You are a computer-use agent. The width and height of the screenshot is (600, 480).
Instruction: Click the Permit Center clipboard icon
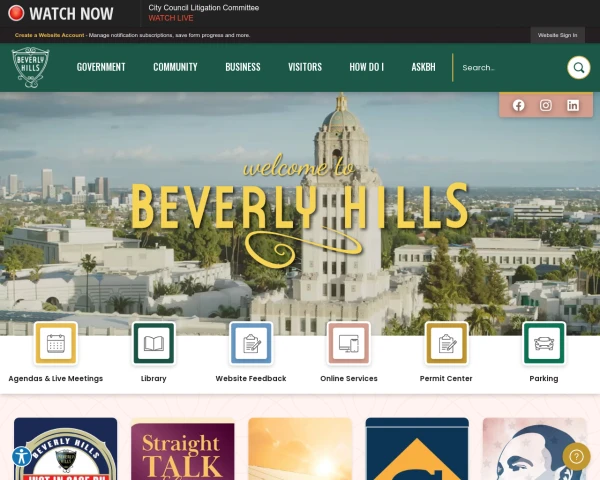point(446,343)
